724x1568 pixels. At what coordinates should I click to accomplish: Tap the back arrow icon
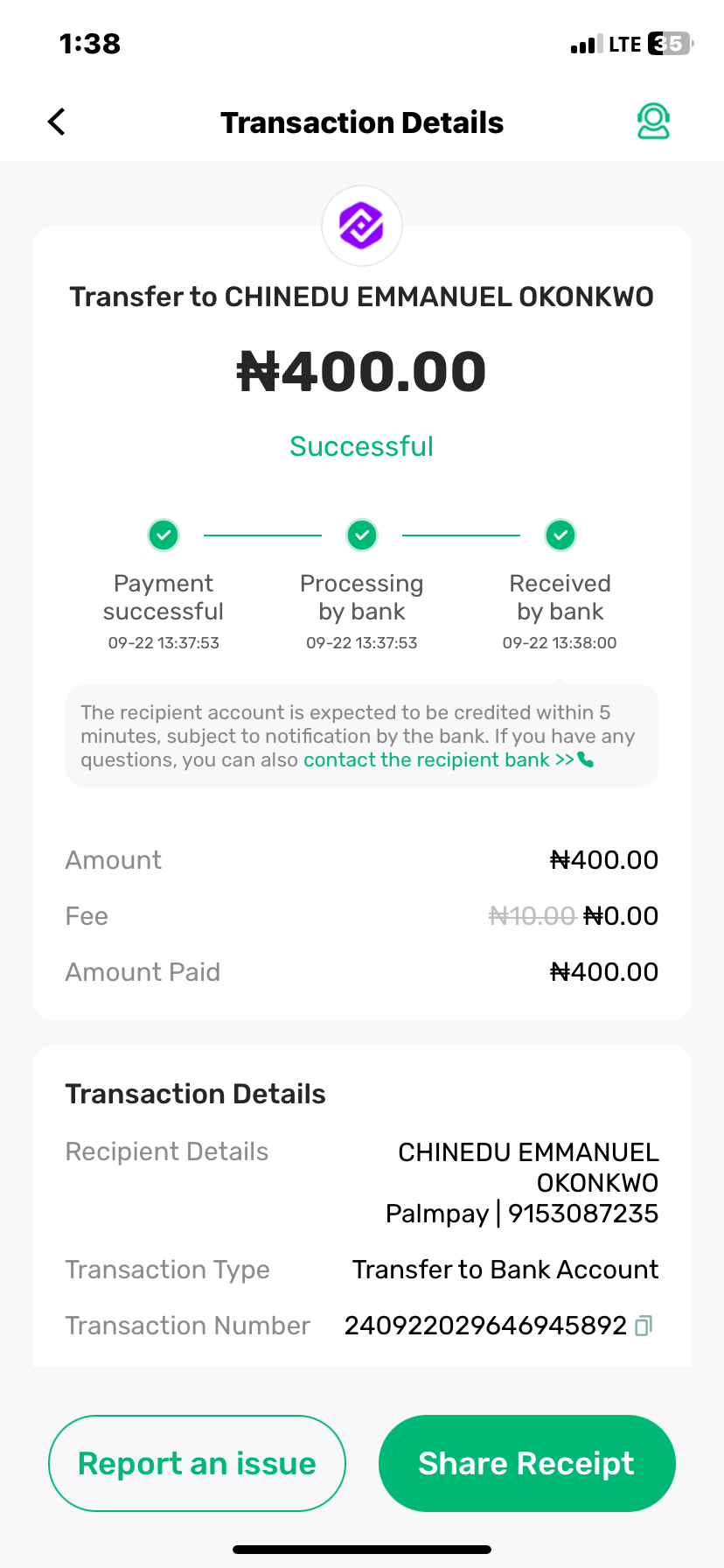click(57, 122)
